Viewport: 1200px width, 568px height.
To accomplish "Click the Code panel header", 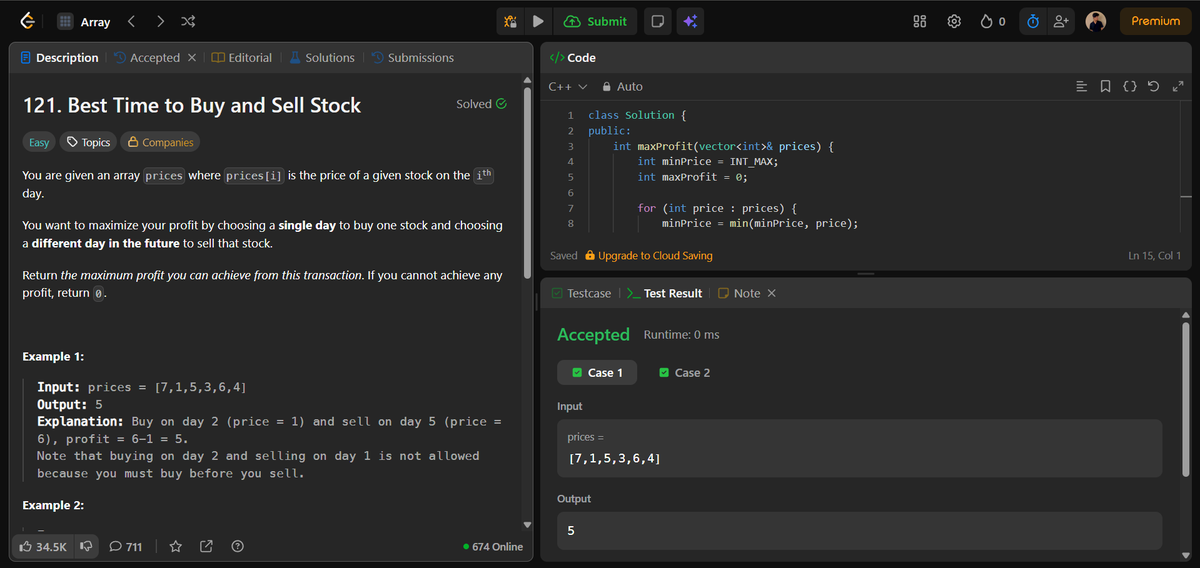I will 574,58.
